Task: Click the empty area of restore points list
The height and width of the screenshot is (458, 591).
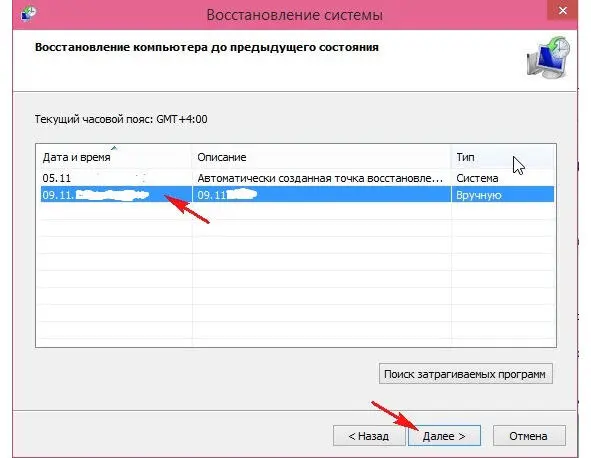Action: [296, 274]
